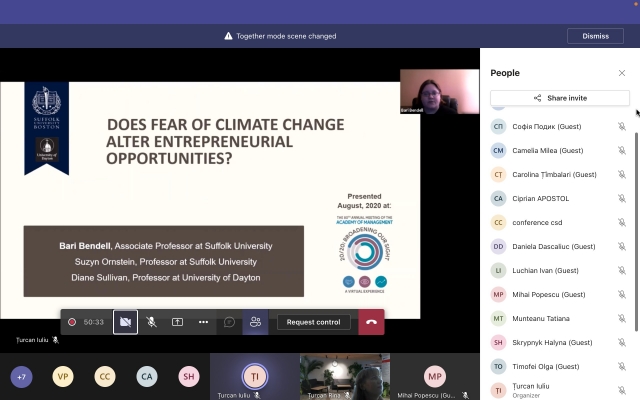Select Țurcan Iuliu Organizer in People list

pyautogui.click(x=560, y=390)
